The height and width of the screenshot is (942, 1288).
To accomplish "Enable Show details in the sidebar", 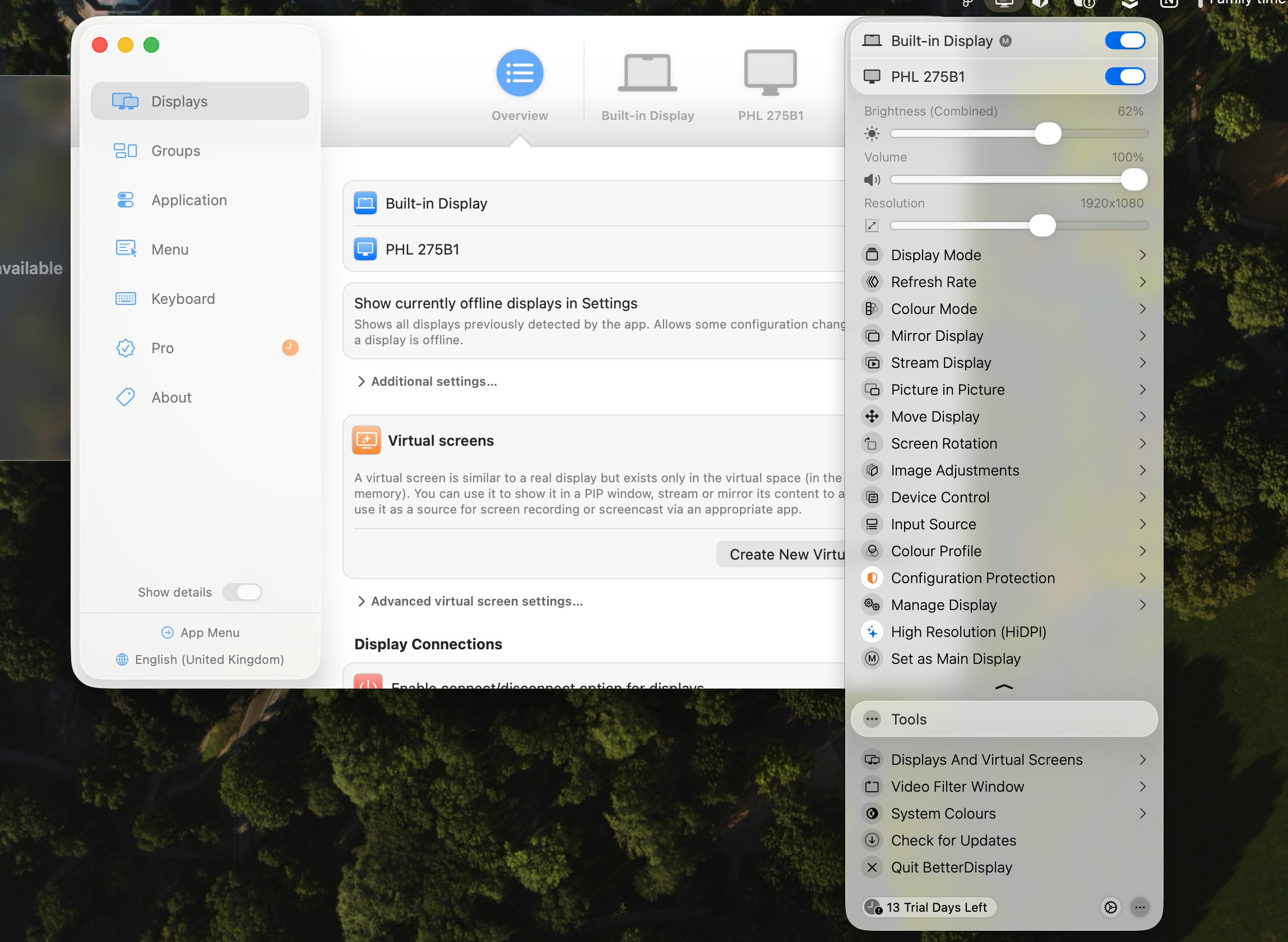I will click(x=242, y=592).
